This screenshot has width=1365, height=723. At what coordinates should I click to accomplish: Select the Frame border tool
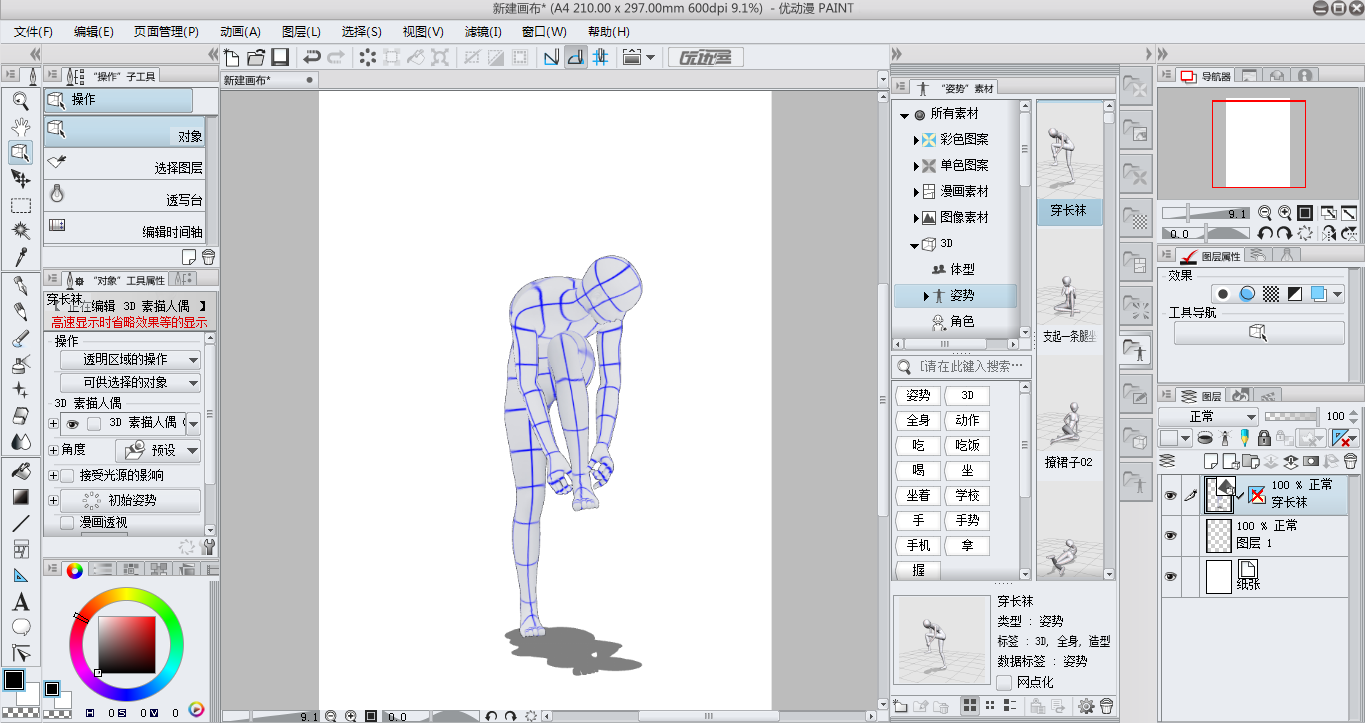click(20, 549)
